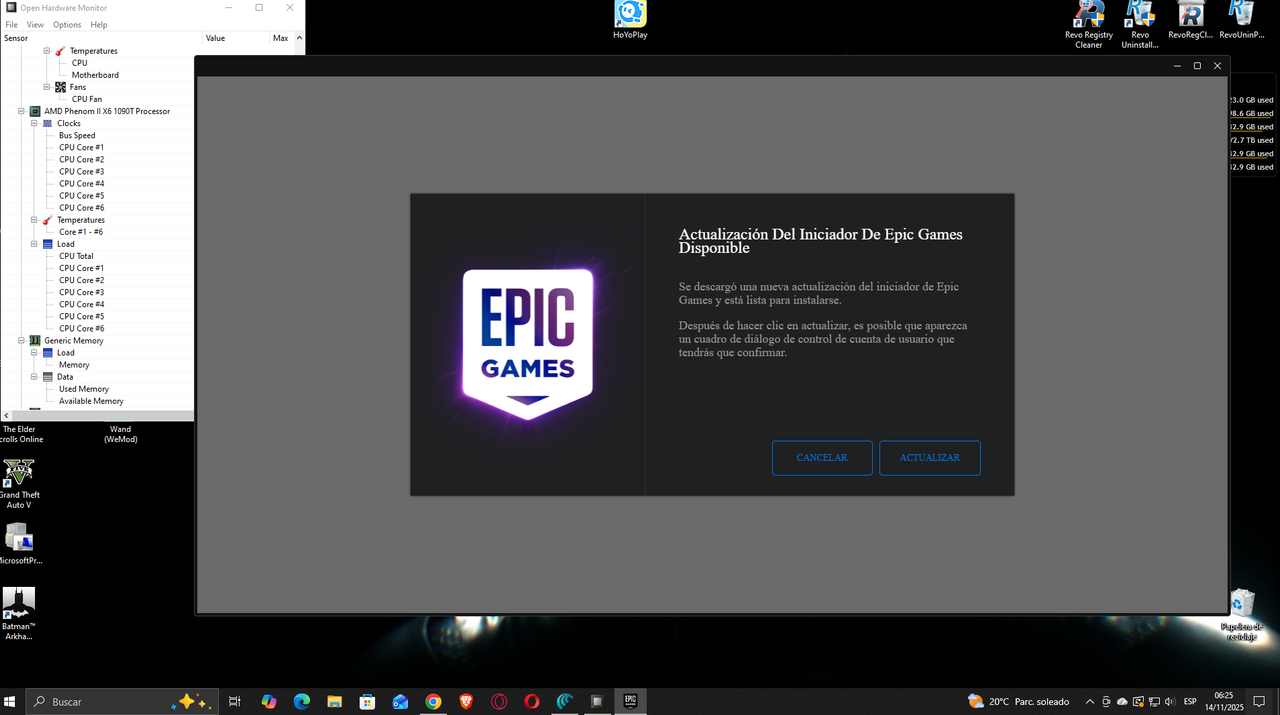Viewport: 1280px width, 715px height.
Task: Click the memory chip icon beside Generic Memory
Action: [35, 340]
